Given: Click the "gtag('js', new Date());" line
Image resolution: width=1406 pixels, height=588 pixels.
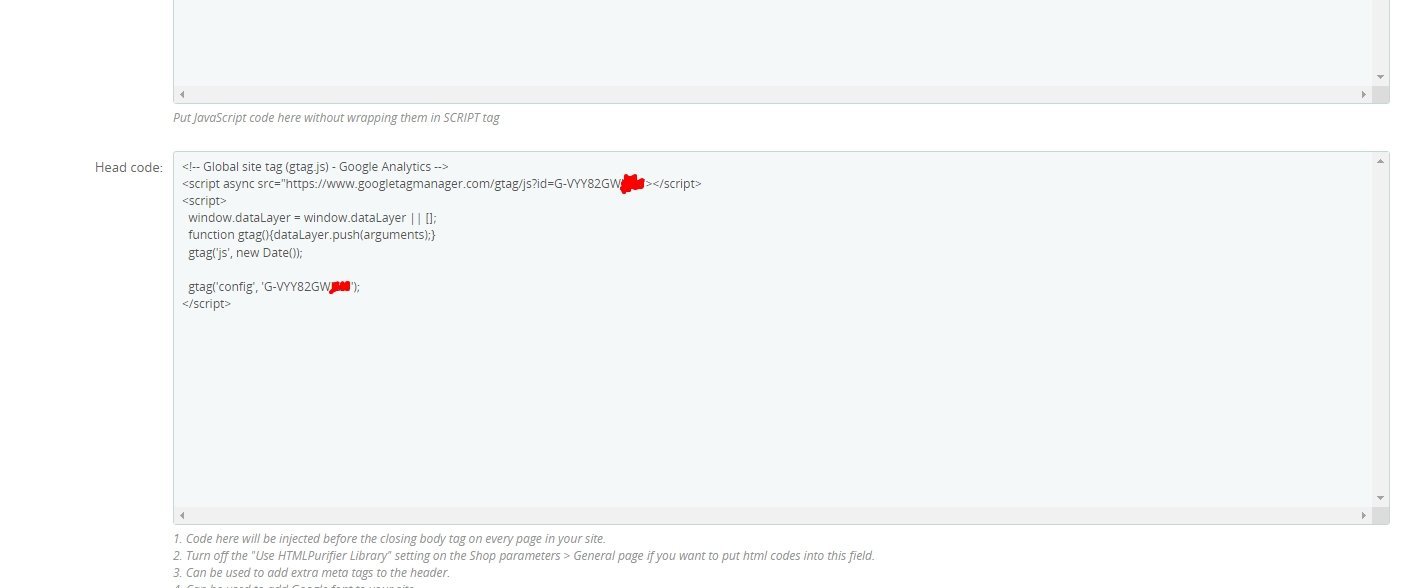Looking at the screenshot, I should [245, 252].
